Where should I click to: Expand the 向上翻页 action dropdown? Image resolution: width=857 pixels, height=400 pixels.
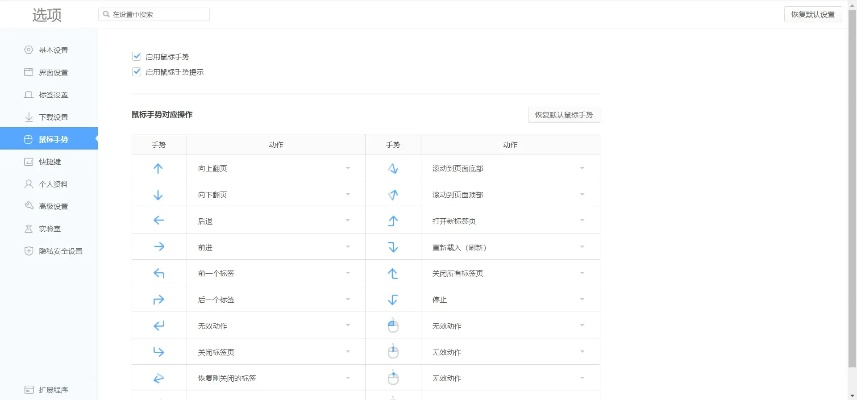click(x=348, y=168)
